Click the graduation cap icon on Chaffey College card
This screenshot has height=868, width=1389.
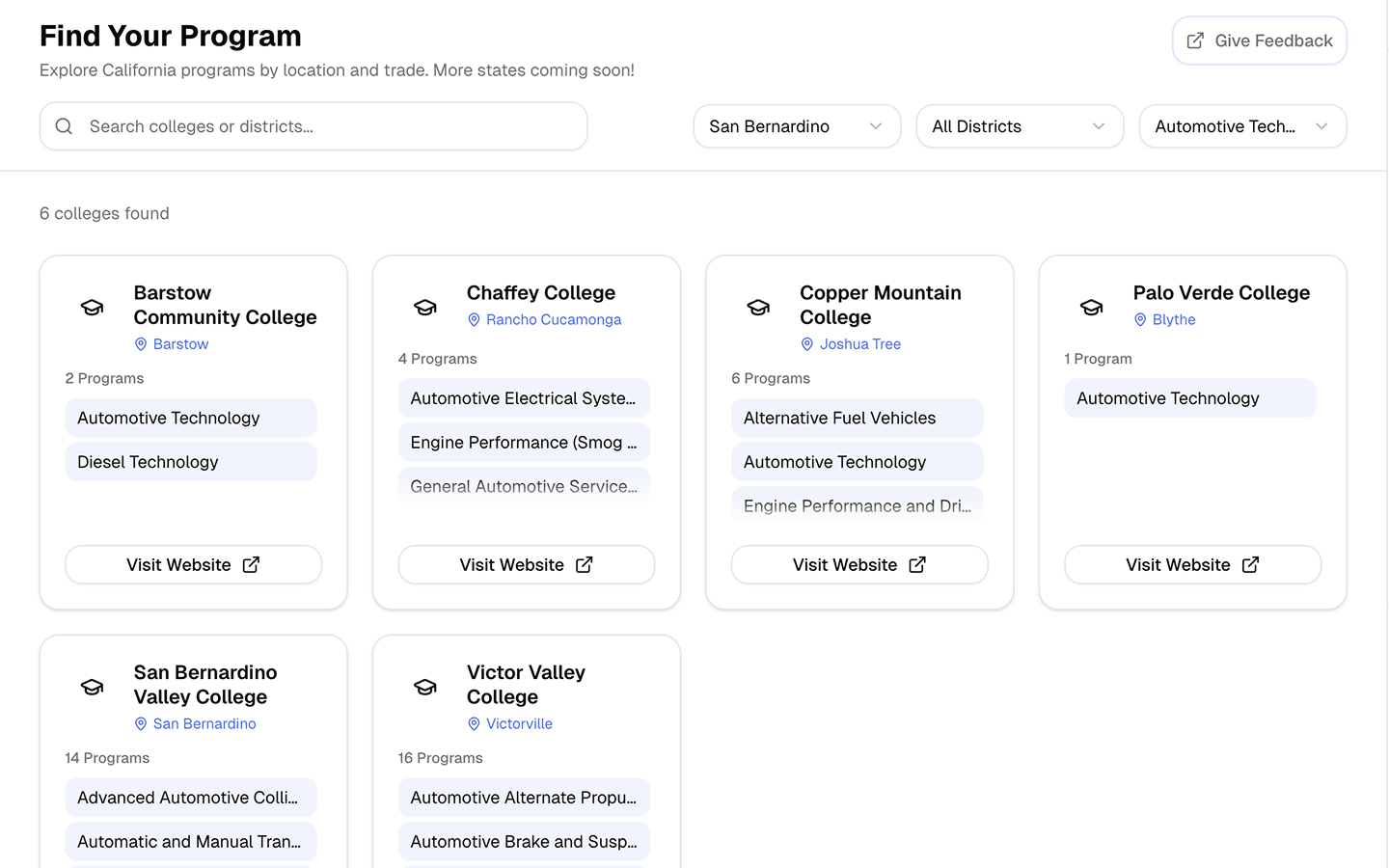coord(425,306)
